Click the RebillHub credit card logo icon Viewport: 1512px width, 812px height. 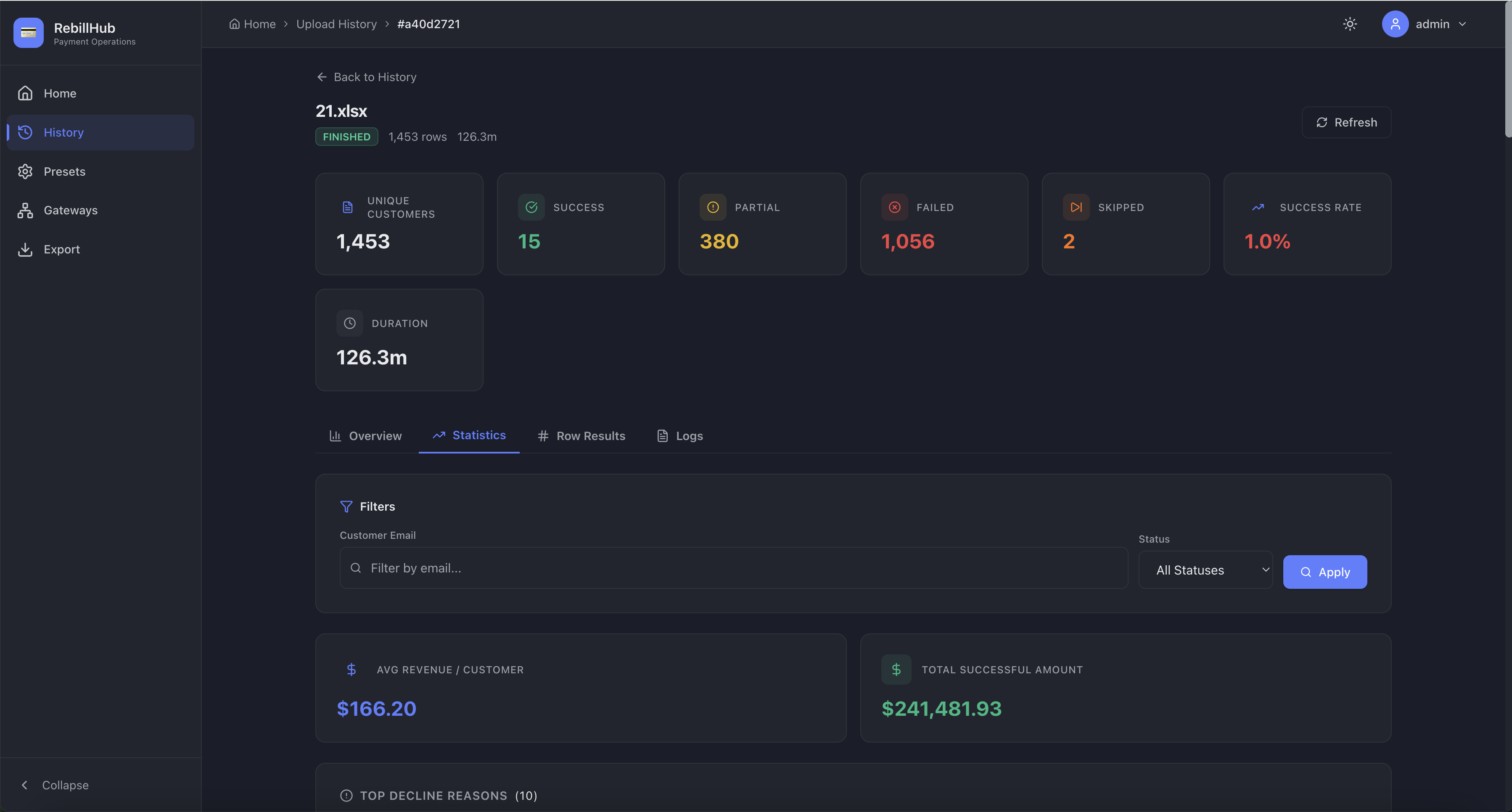[29, 33]
